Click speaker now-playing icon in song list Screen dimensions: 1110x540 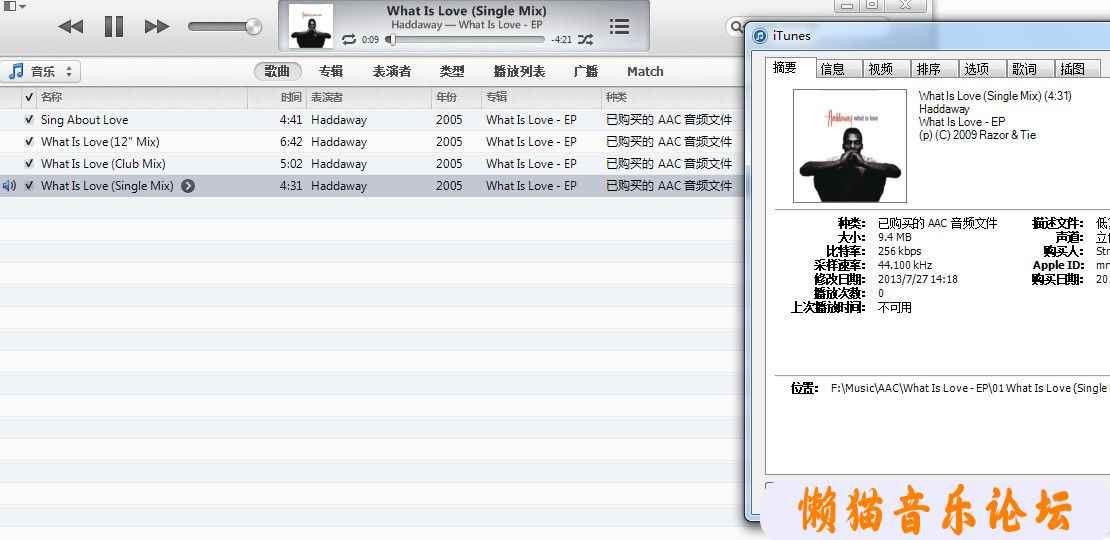pyautogui.click(x=9, y=185)
